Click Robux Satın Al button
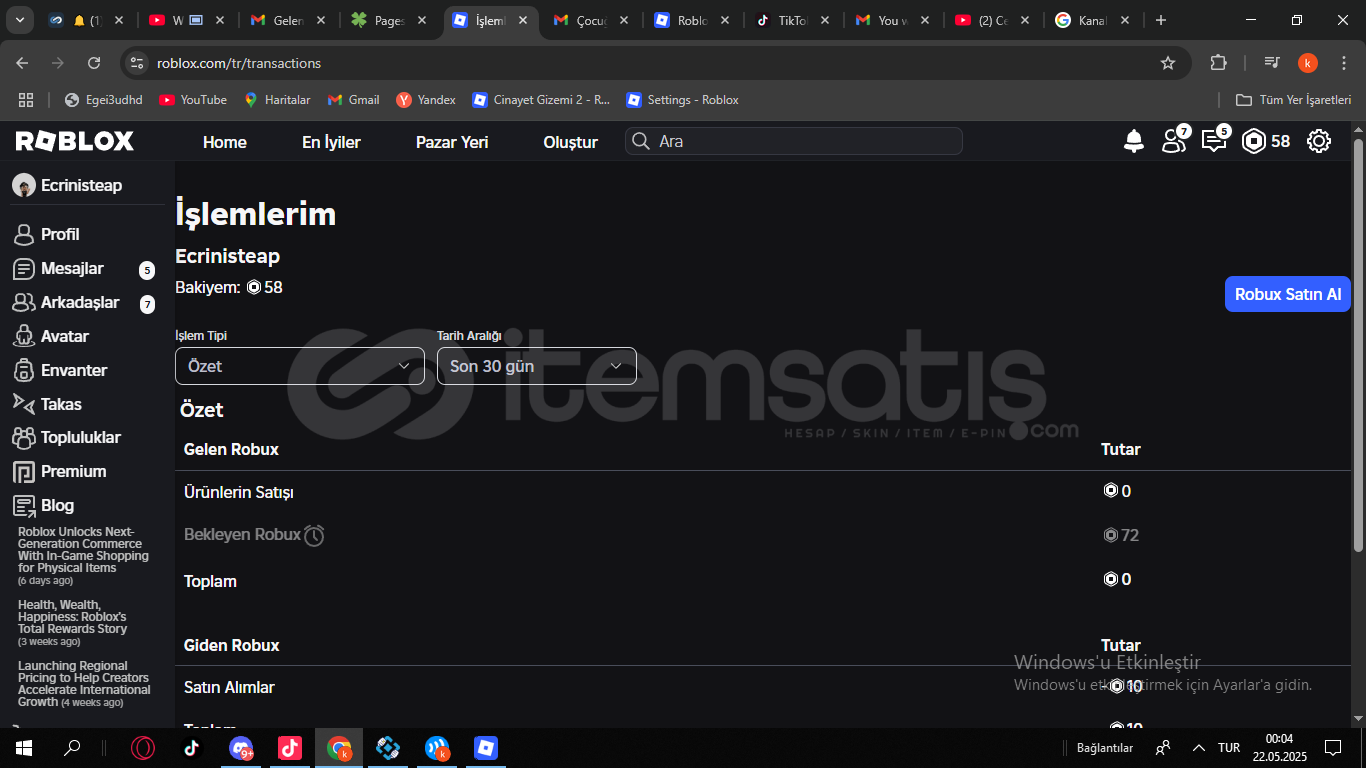 coord(1288,294)
